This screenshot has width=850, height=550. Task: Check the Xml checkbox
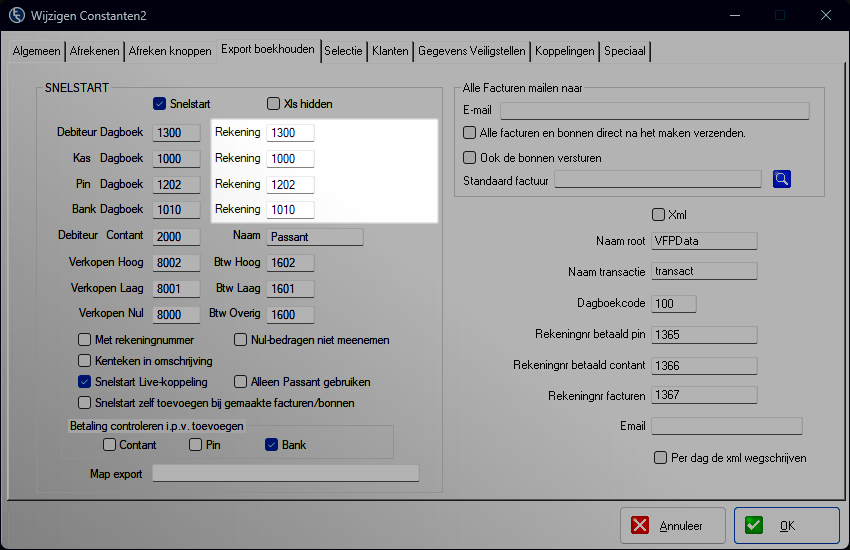tap(658, 215)
